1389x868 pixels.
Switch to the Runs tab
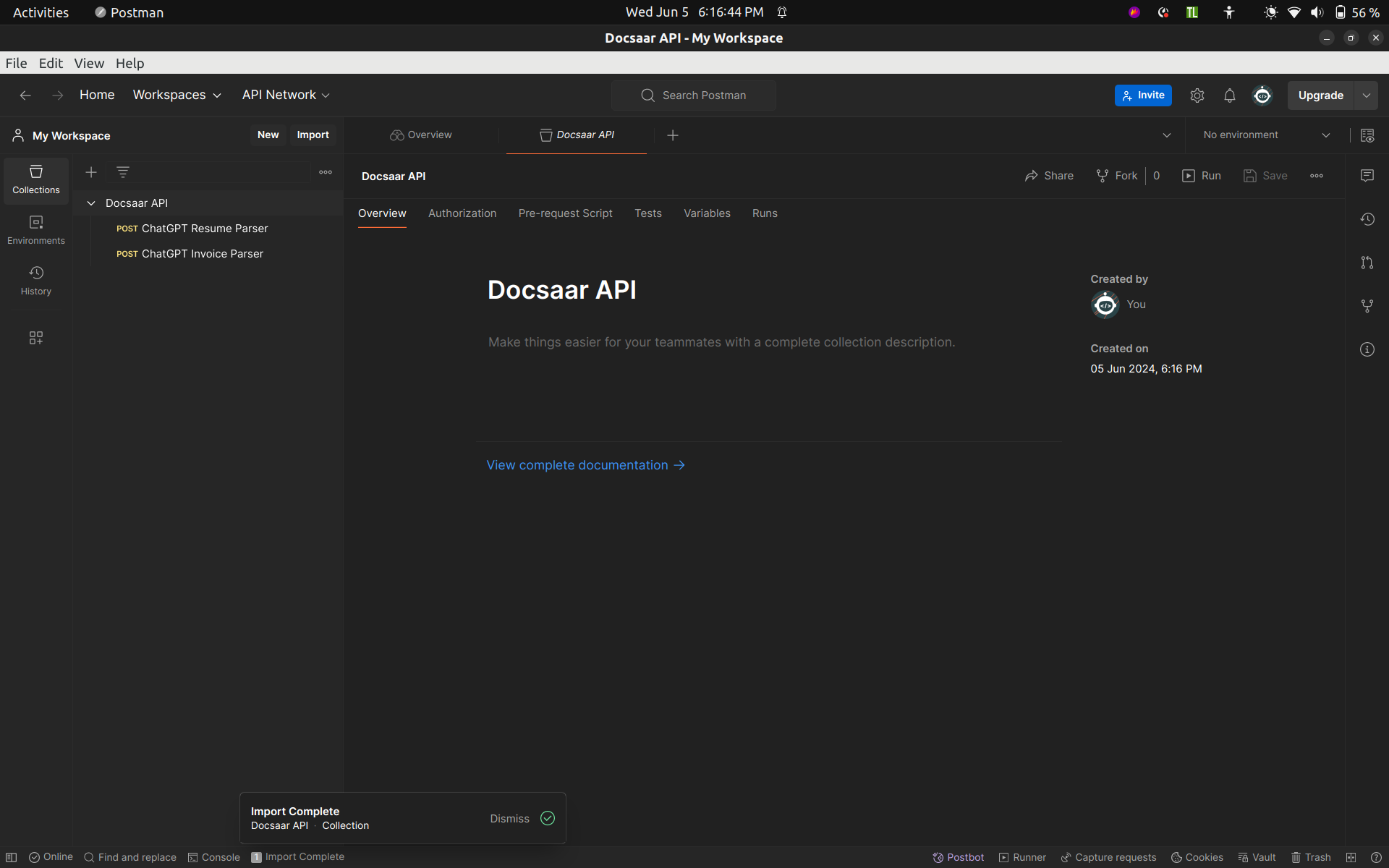pyautogui.click(x=765, y=213)
